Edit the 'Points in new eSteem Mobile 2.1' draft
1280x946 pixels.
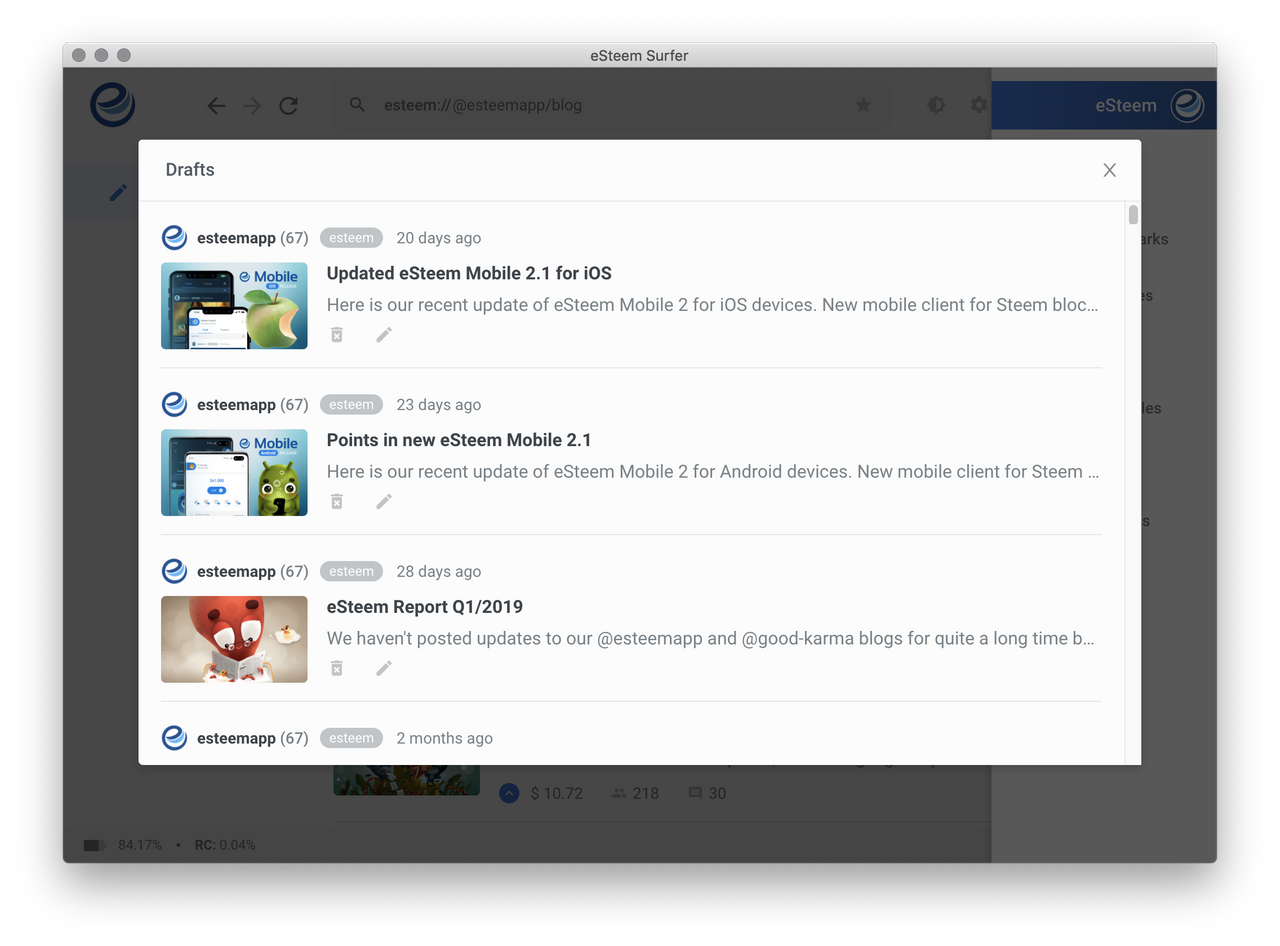click(x=384, y=502)
